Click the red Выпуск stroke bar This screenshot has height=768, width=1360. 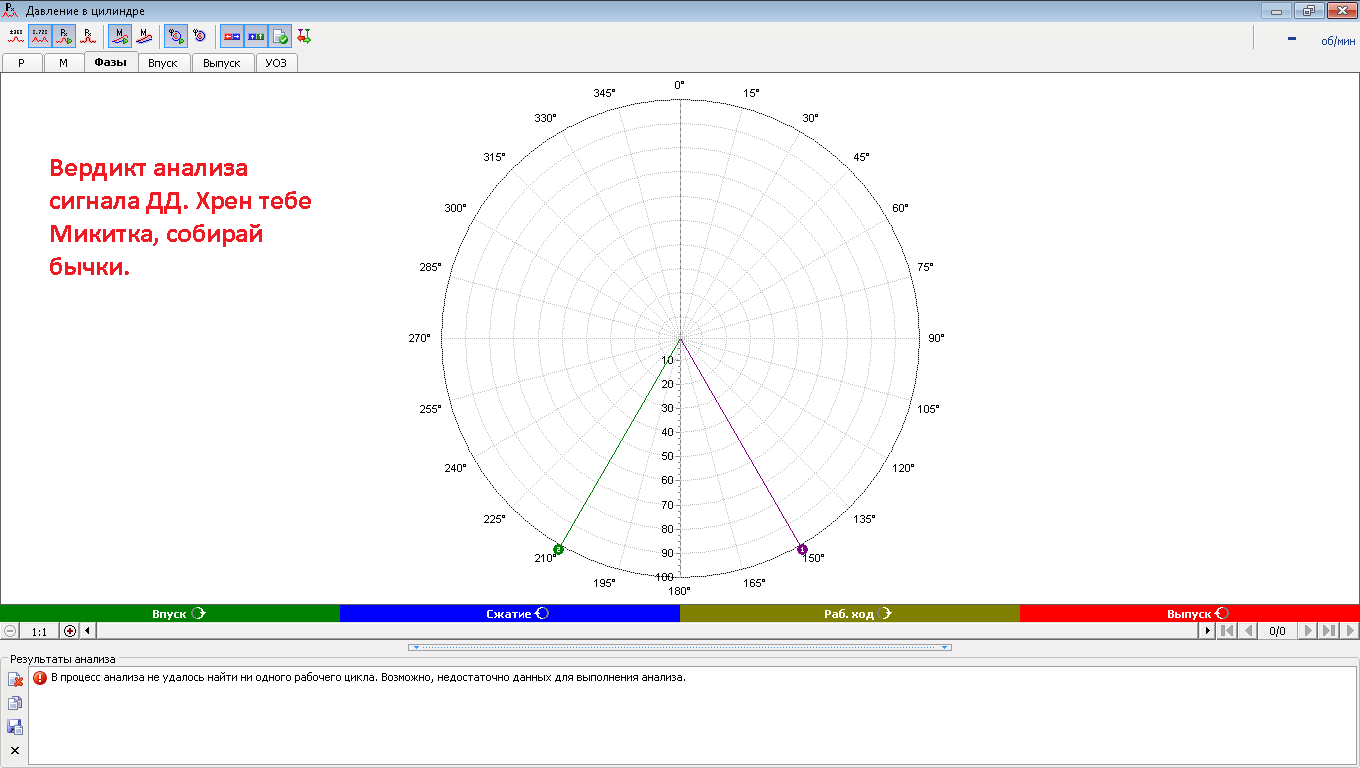click(x=1190, y=613)
